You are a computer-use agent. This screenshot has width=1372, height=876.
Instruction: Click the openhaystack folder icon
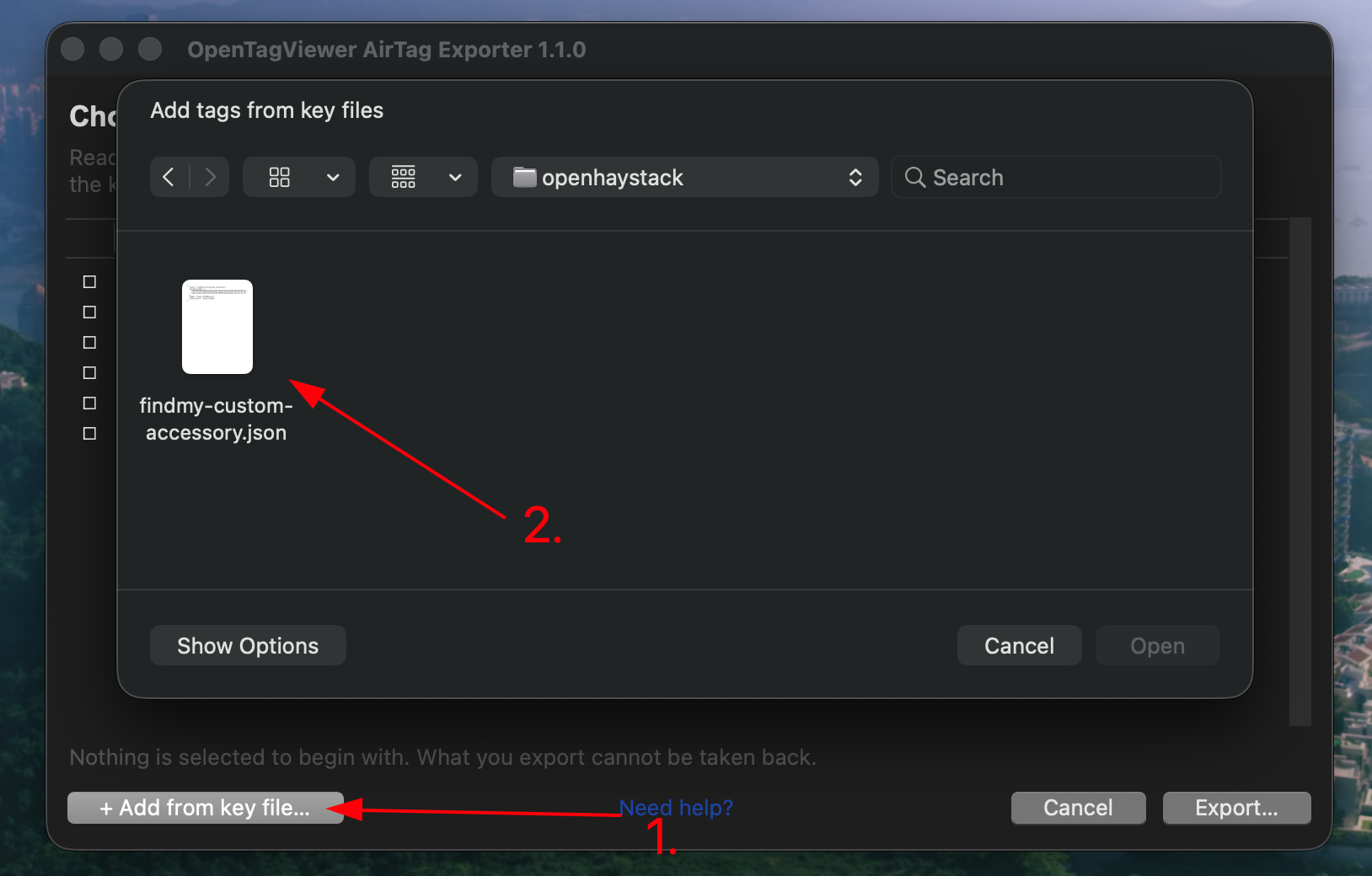[x=524, y=177]
